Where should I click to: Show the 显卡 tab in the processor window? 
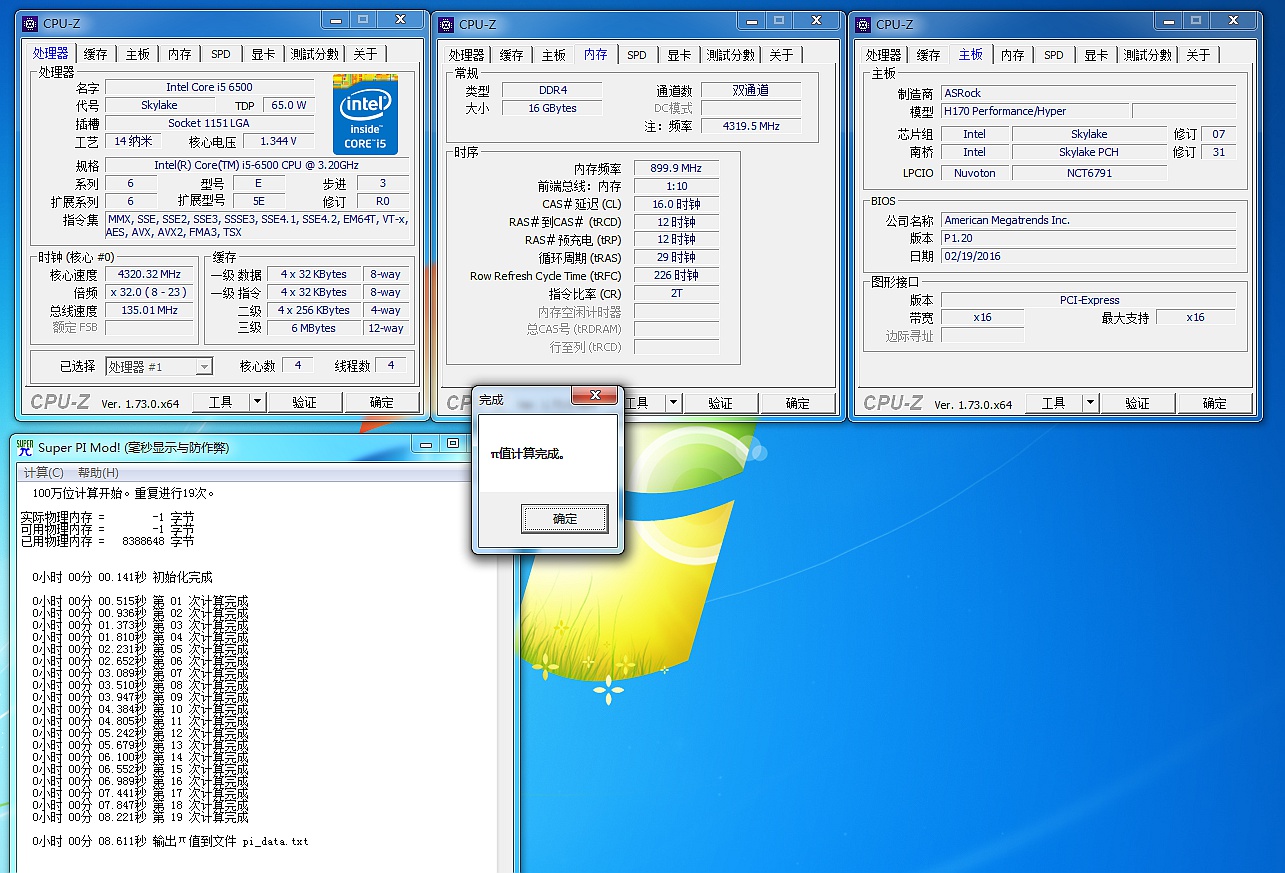click(x=262, y=55)
